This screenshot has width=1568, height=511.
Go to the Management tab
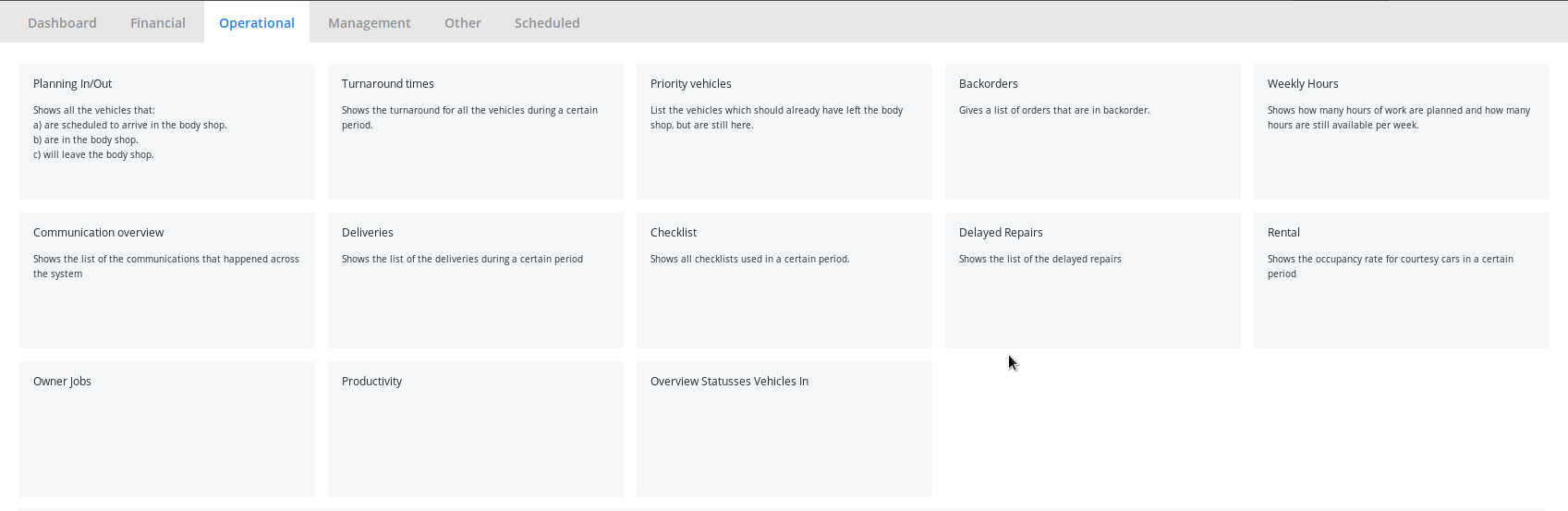coord(370,22)
